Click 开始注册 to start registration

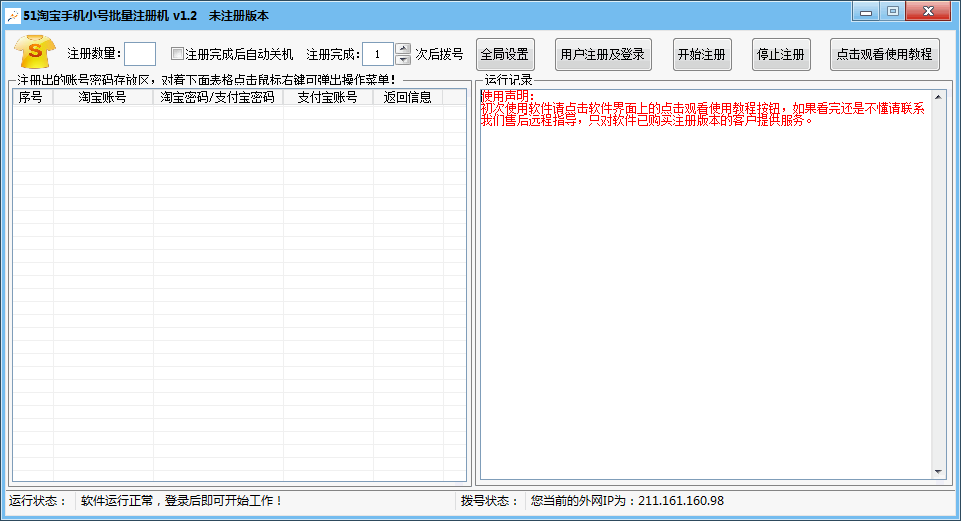(x=702, y=55)
